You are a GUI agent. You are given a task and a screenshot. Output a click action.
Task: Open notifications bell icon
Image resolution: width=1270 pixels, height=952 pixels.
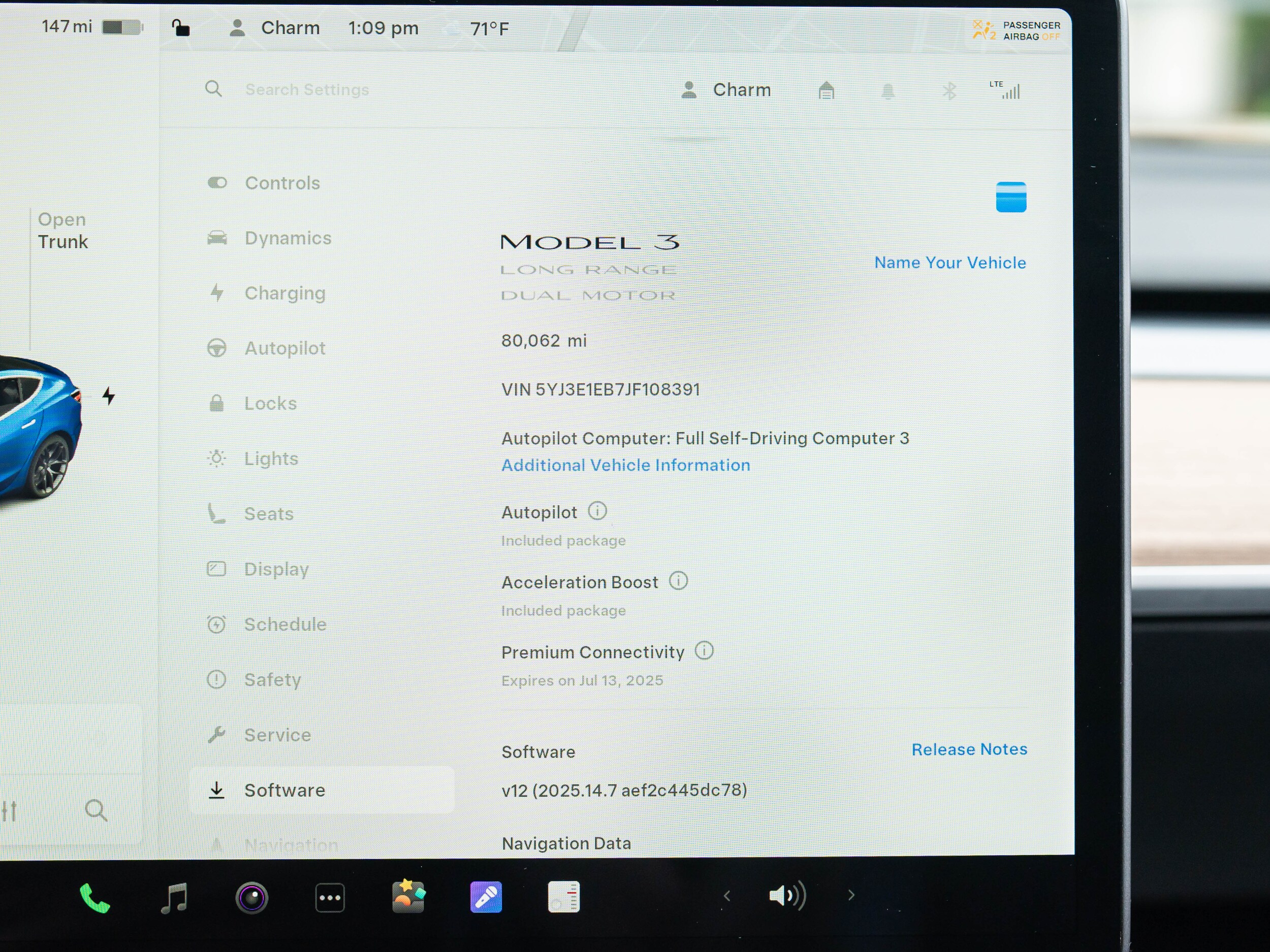tap(887, 91)
